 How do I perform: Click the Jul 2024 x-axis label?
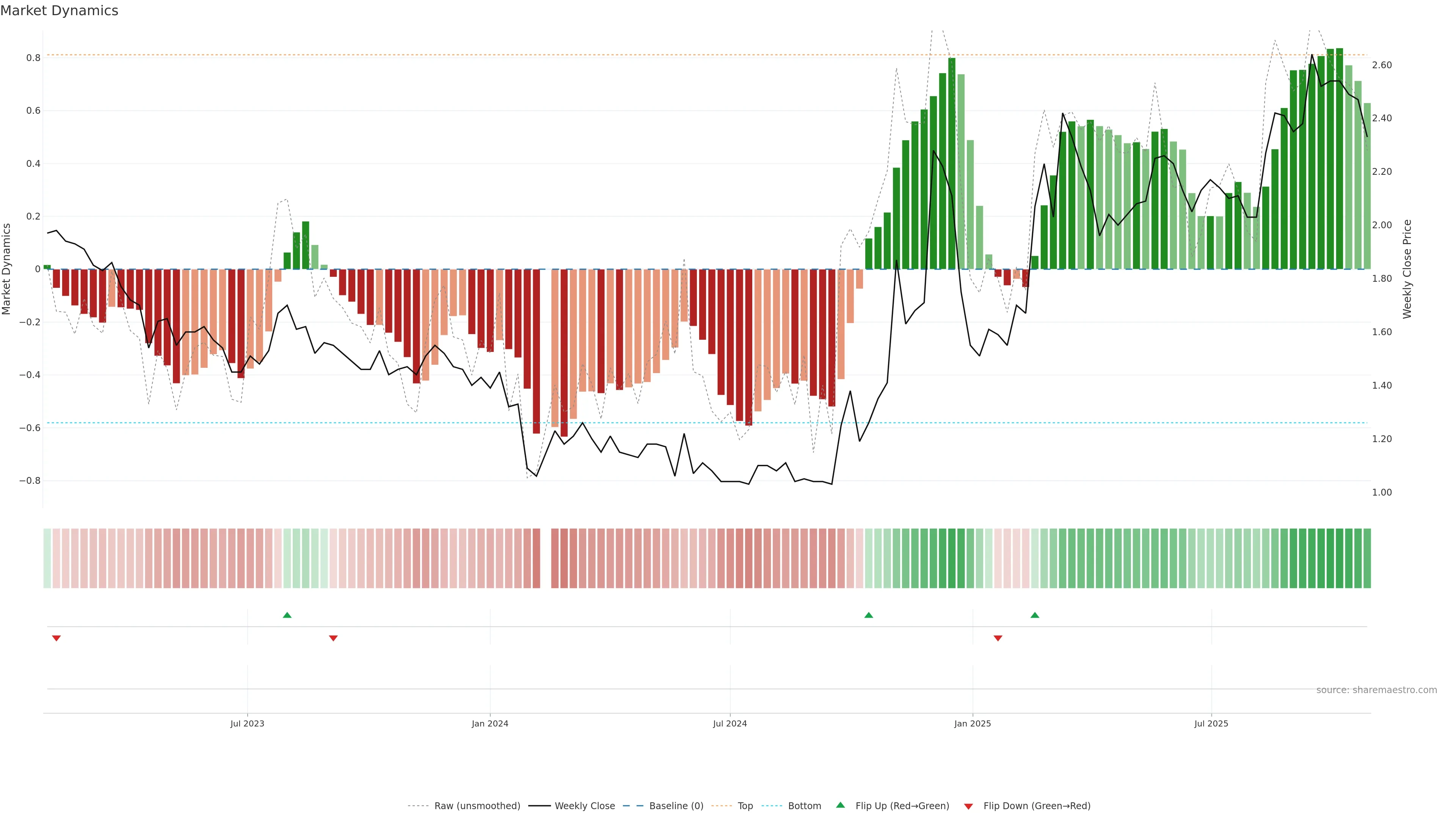pos(730,723)
